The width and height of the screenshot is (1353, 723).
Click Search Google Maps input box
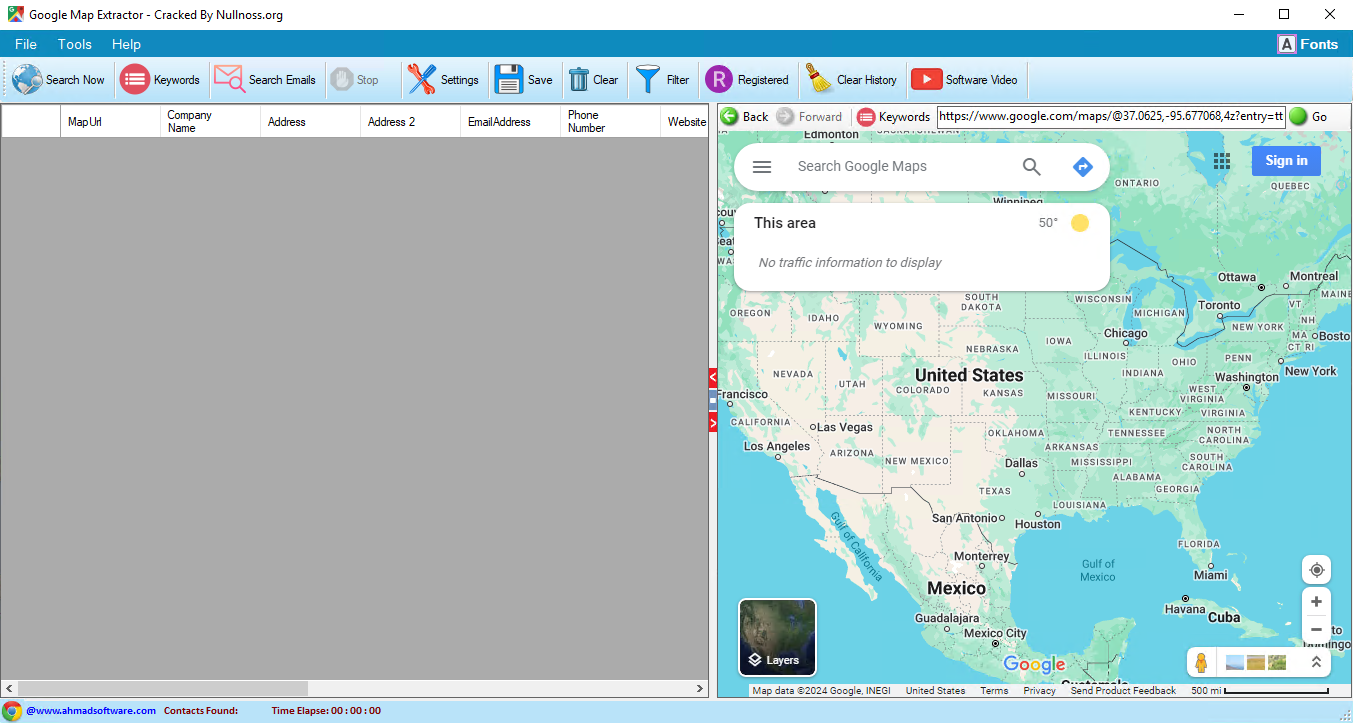[x=900, y=167]
